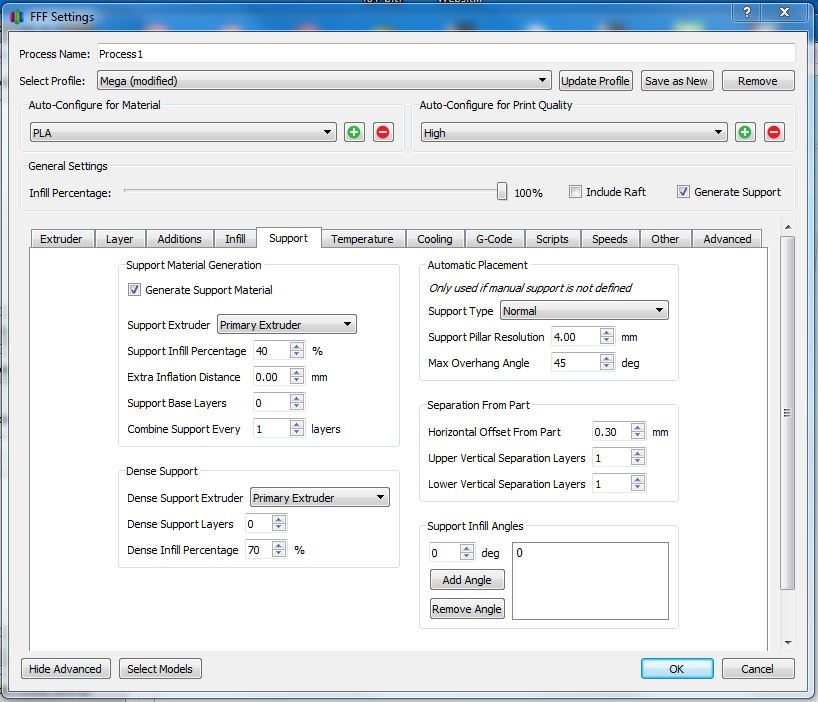Click green add icon for print quality
818x702 pixels.
point(745,132)
